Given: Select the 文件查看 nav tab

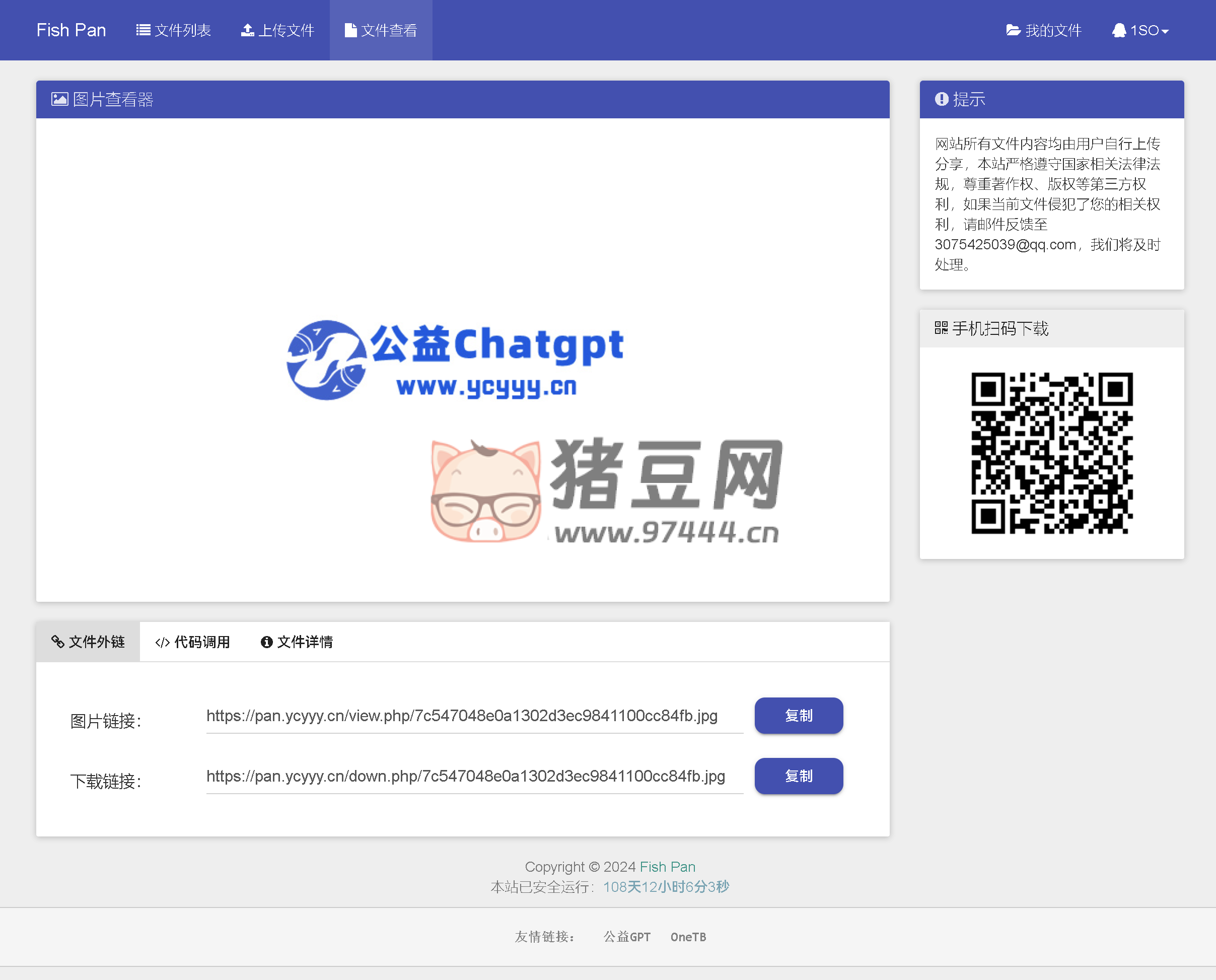Looking at the screenshot, I should (x=381, y=30).
